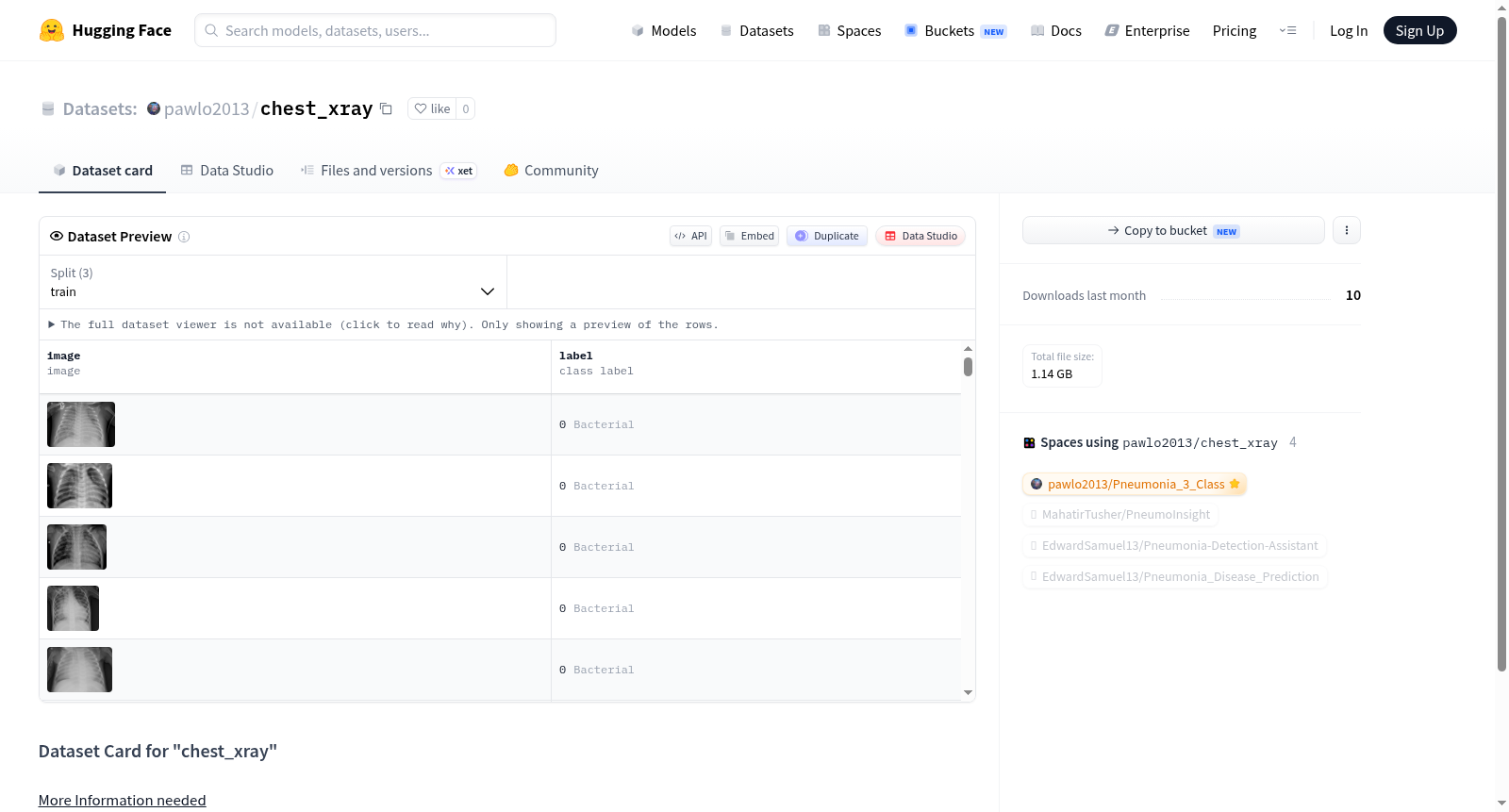This screenshot has width=1509, height=812.
Task: Copy dataset name with the copy icon
Action: (x=386, y=108)
